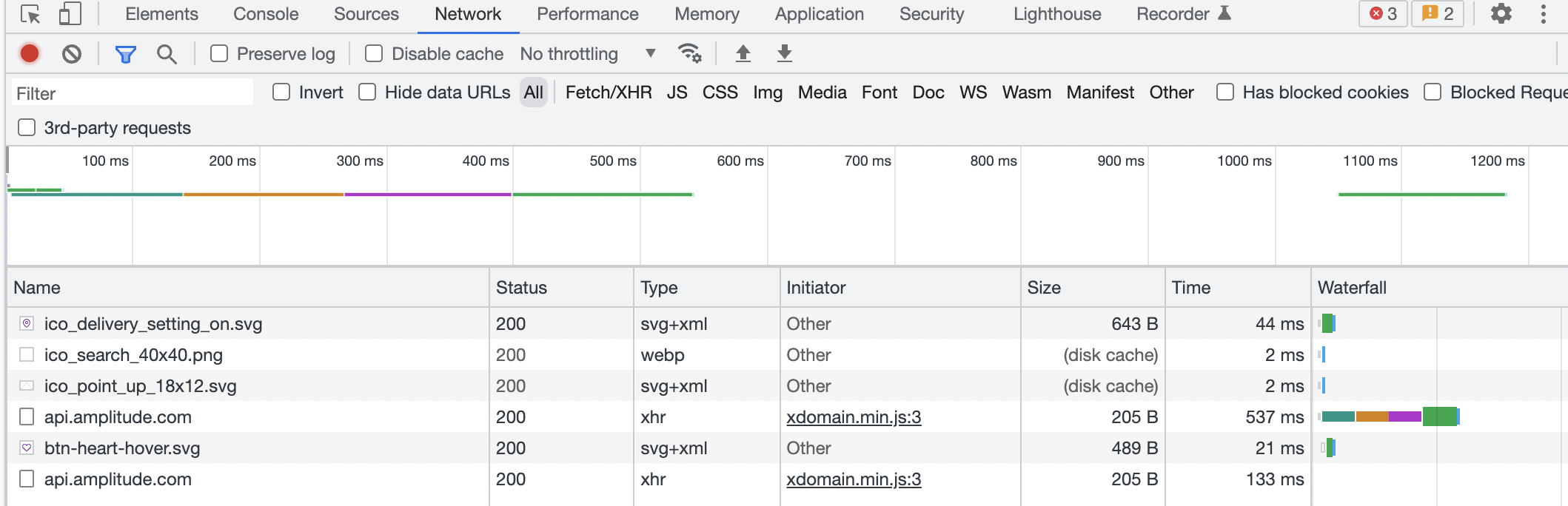Open DevTools settings gear
The width and height of the screenshot is (1568, 506).
pos(1501,14)
